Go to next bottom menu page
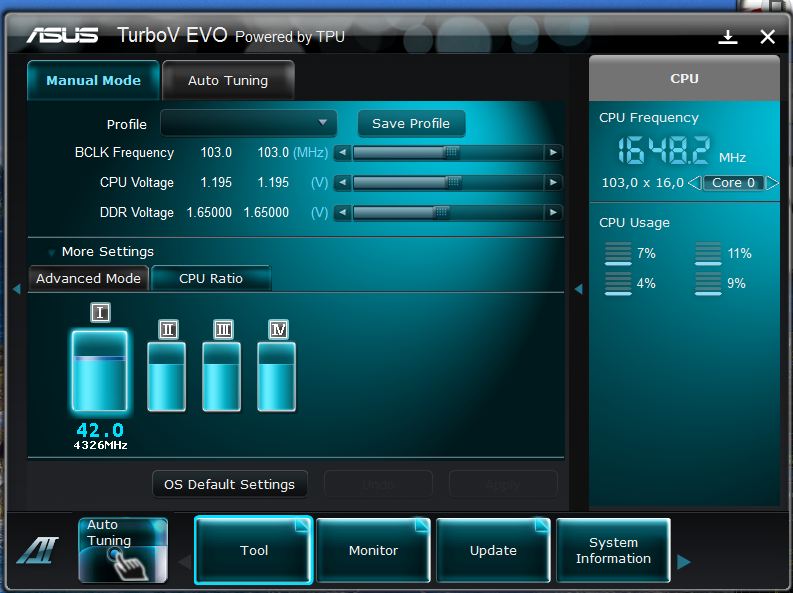 click(684, 561)
